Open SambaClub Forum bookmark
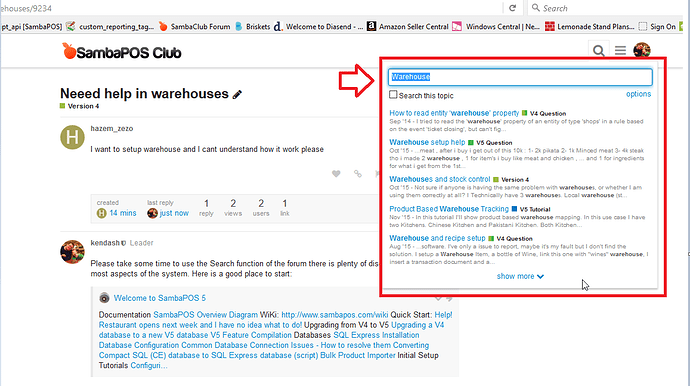 [x=195, y=27]
